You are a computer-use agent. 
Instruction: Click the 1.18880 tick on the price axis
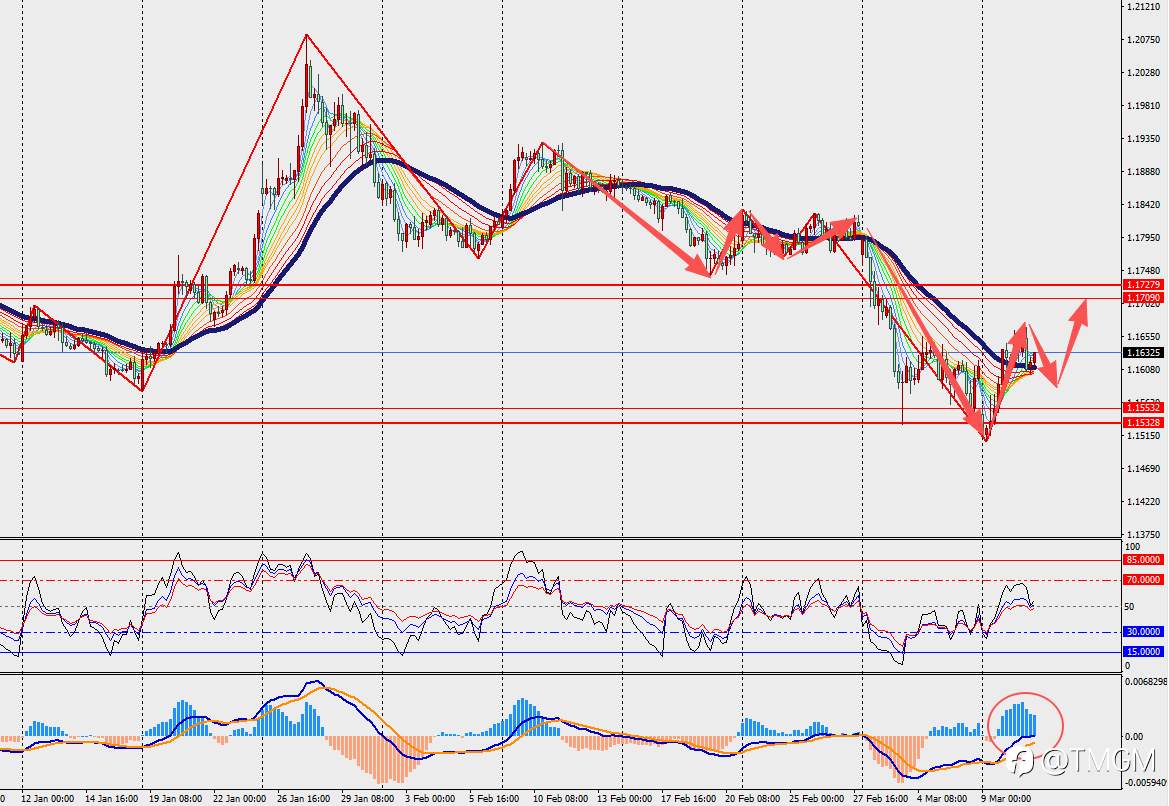[1143, 171]
